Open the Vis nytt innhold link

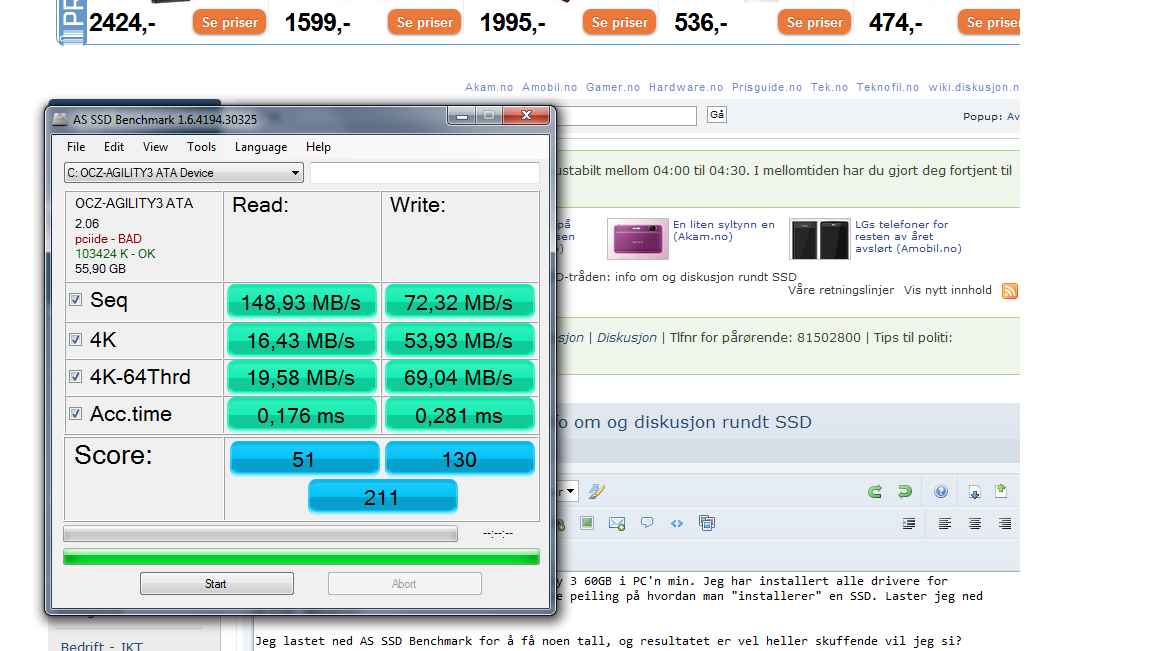948,290
